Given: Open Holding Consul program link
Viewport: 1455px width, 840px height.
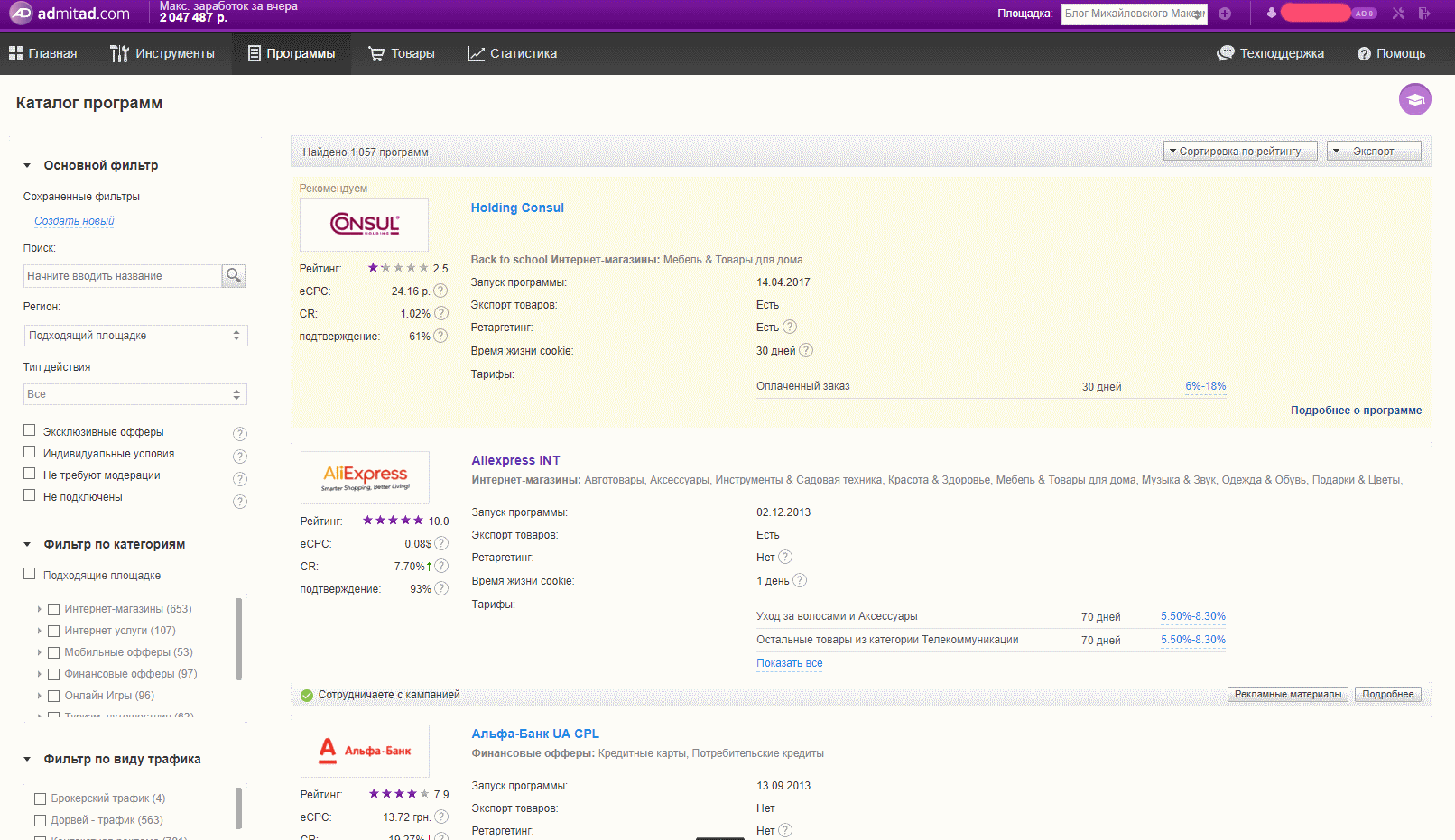Looking at the screenshot, I should [x=517, y=208].
